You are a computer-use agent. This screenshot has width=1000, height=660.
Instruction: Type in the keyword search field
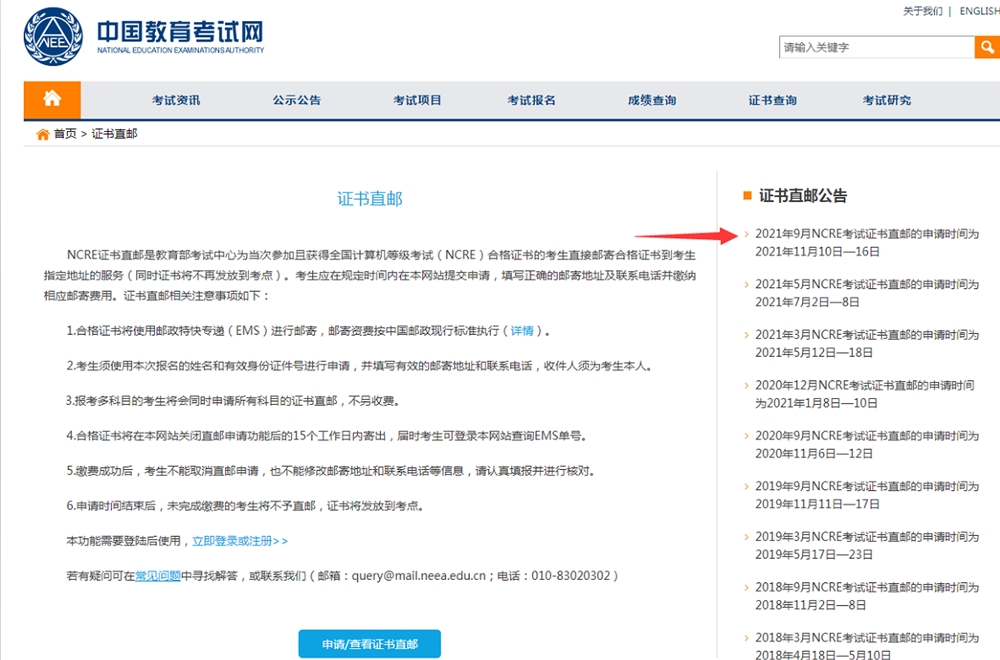(876, 47)
